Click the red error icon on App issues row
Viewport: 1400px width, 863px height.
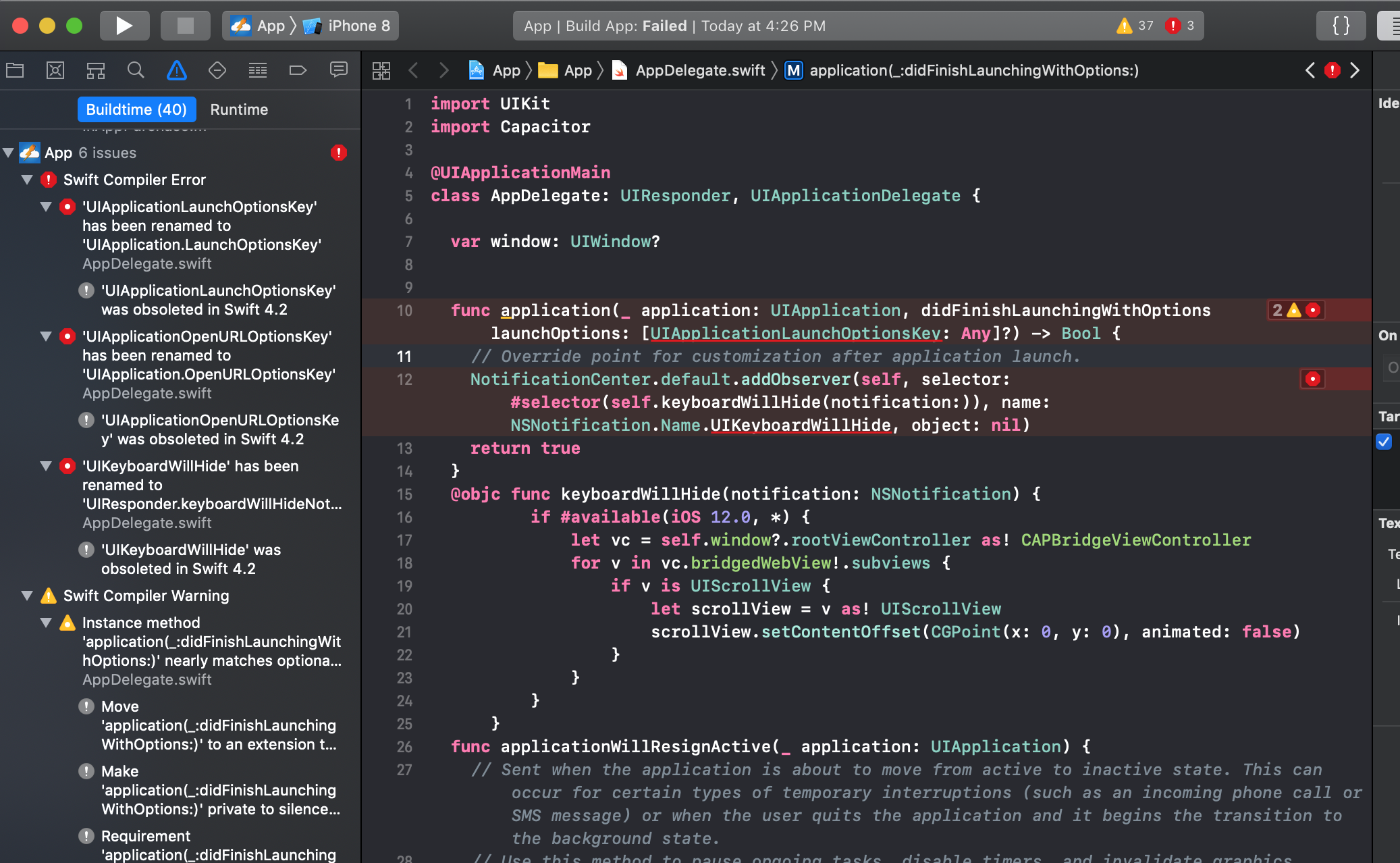coord(339,153)
